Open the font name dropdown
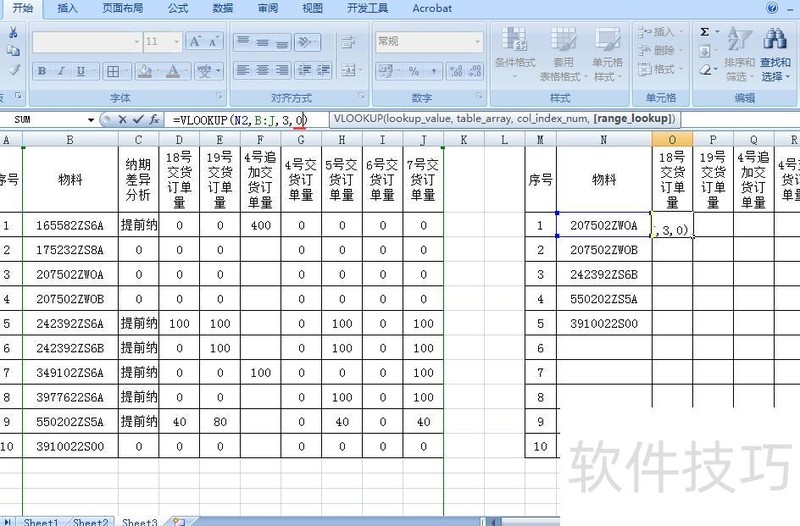Screen dimensions: 800x526 (136, 42)
